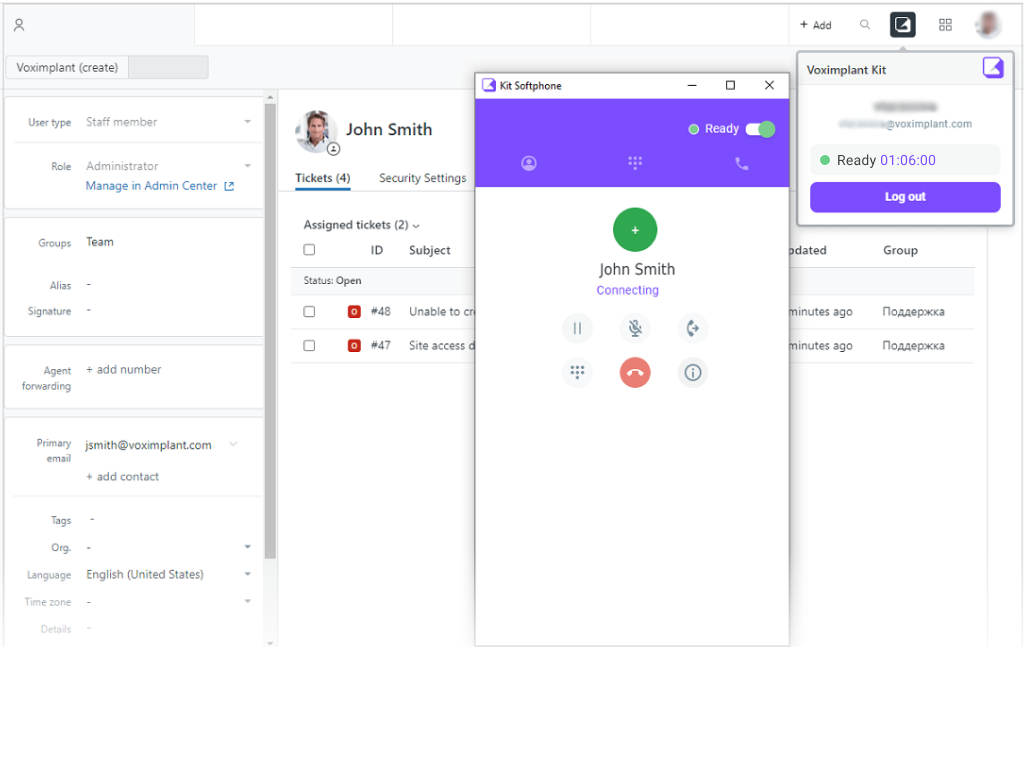
Task: Open the Voximplant Kit icon in top bar
Action: [903, 25]
